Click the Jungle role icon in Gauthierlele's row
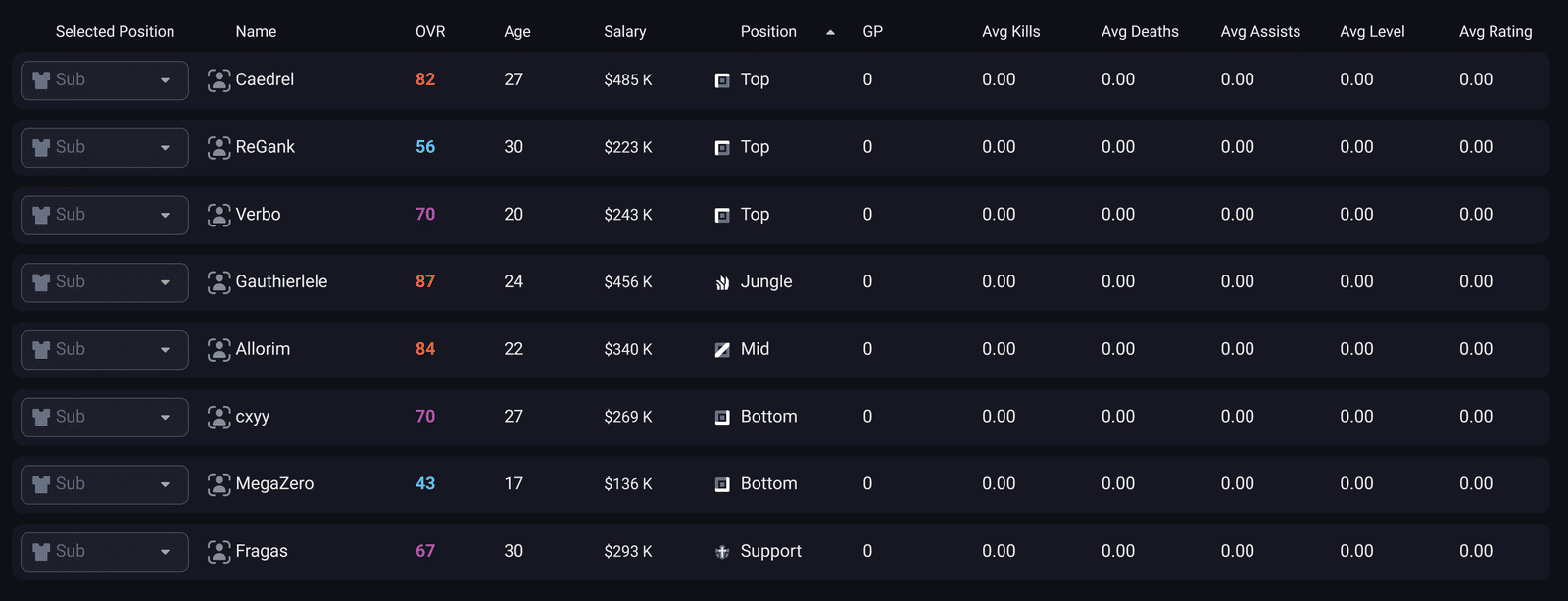Screen dimensions: 1568x601 722,283
